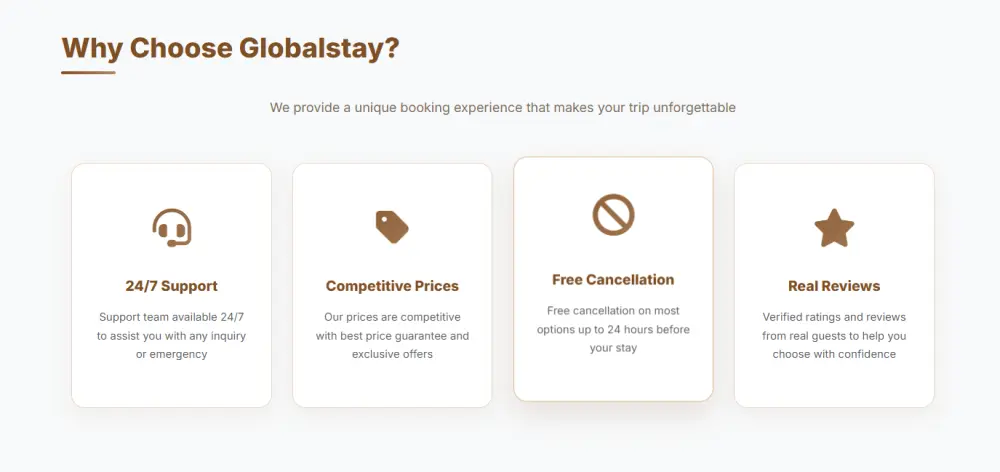Click the unique booking experience subtitle
Viewport: 1000px width, 472px height.
click(503, 107)
